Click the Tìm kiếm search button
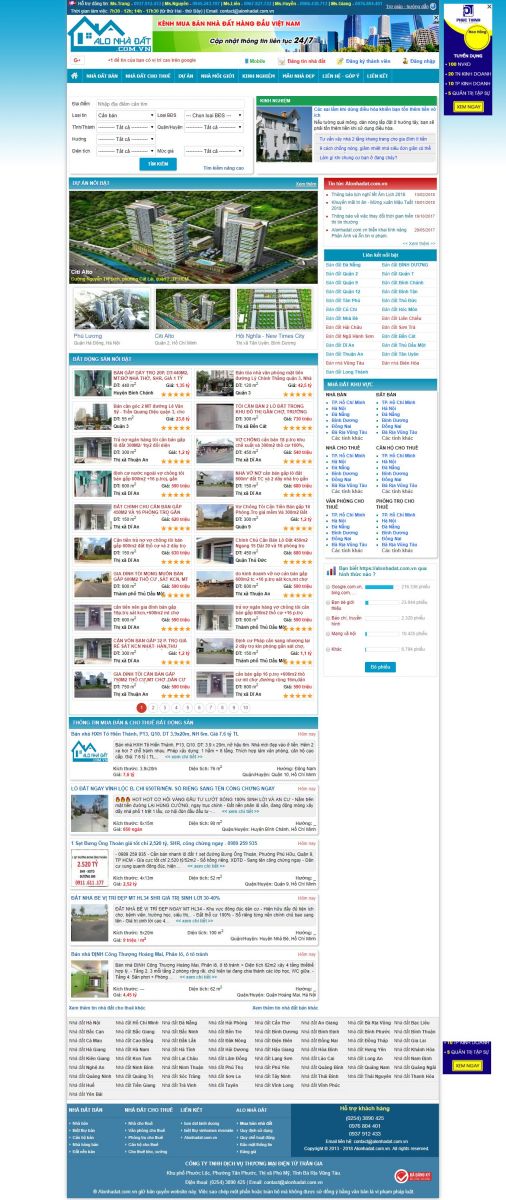This screenshot has height=1200, width=506. tap(157, 164)
